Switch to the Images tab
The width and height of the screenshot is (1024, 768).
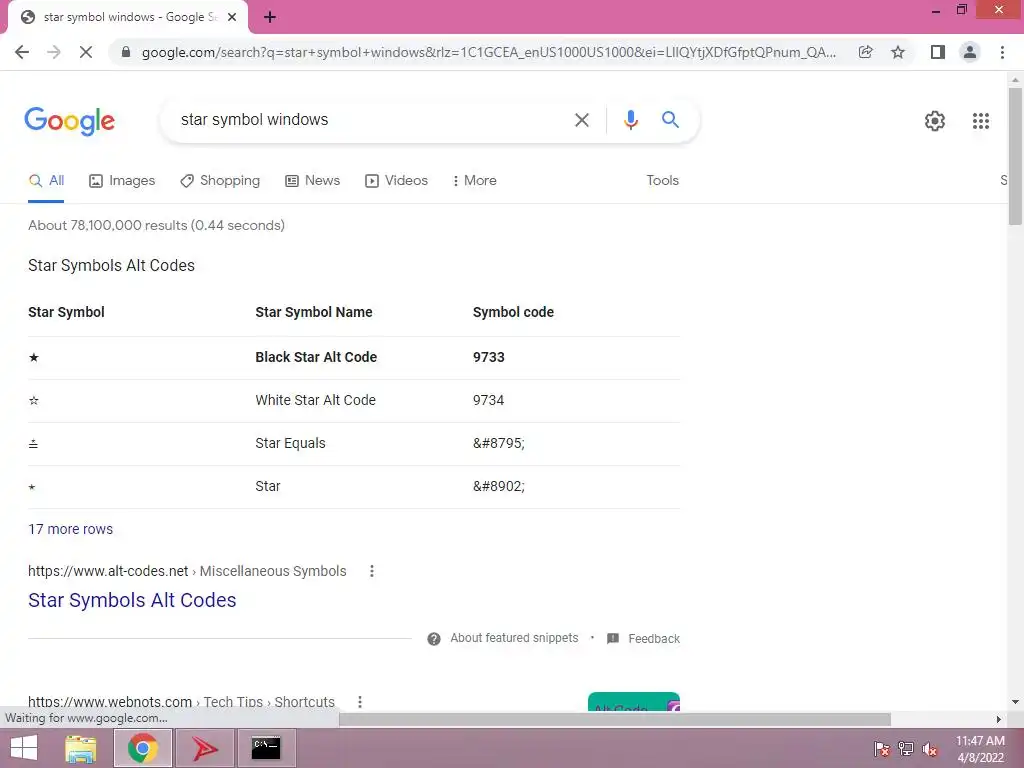pos(122,181)
